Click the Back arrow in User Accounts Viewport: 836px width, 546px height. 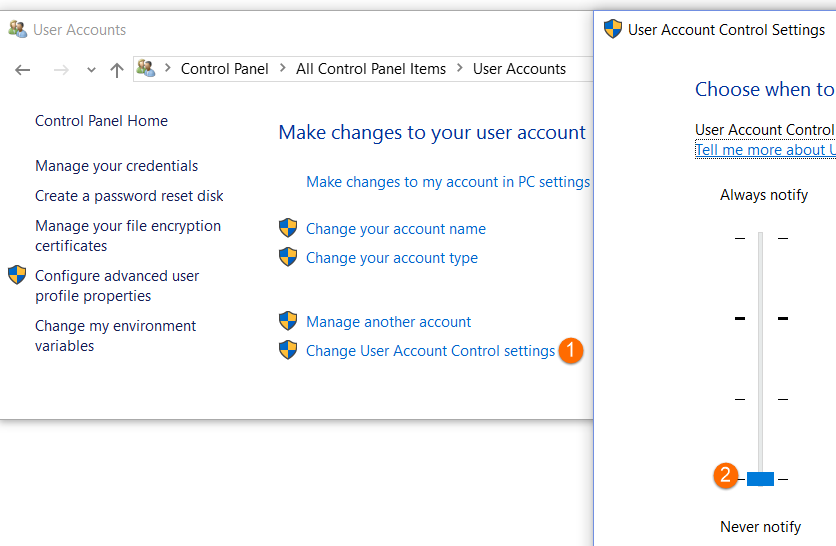coord(22,70)
